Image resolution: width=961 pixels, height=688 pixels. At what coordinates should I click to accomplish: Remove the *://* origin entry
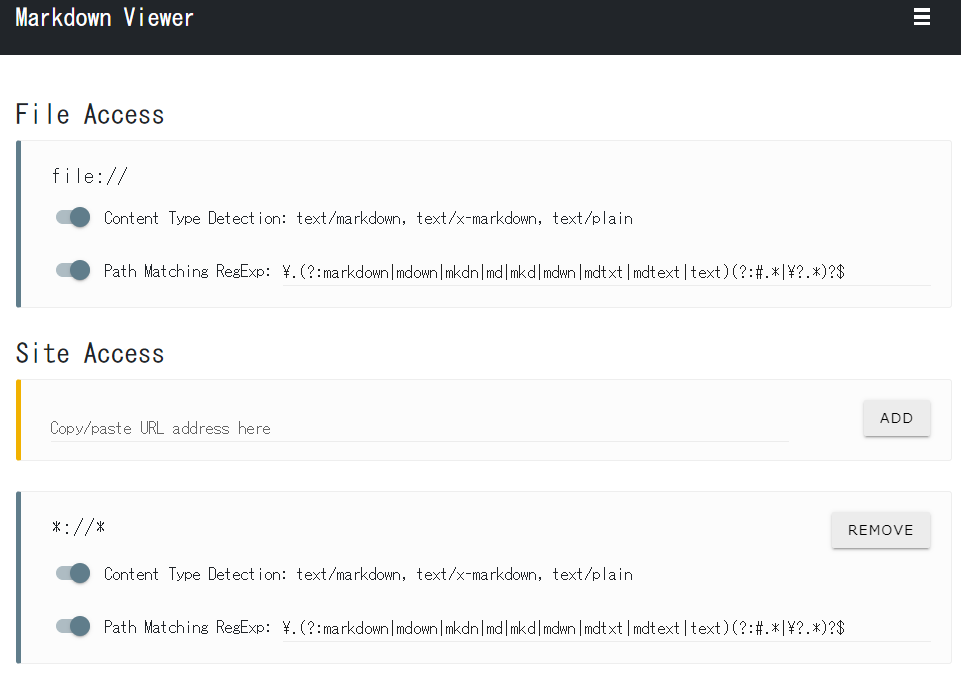pos(880,530)
